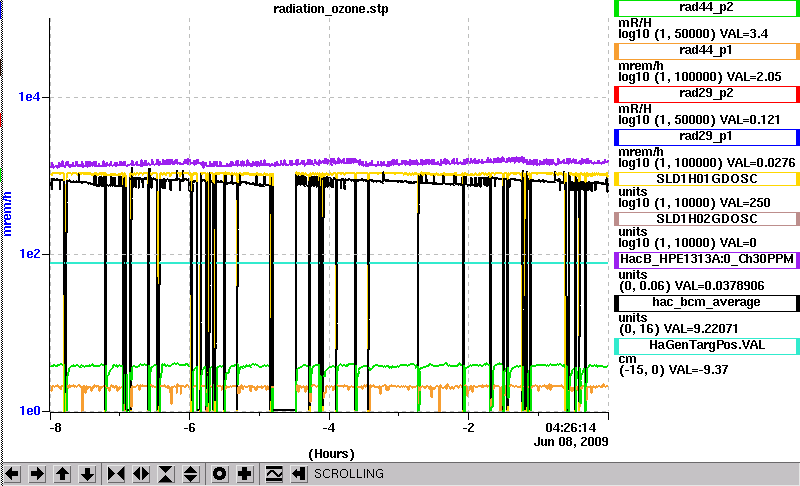The height and width of the screenshot is (486, 800).
Task: Pan the plot up with up arrow
Action: (62, 474)
